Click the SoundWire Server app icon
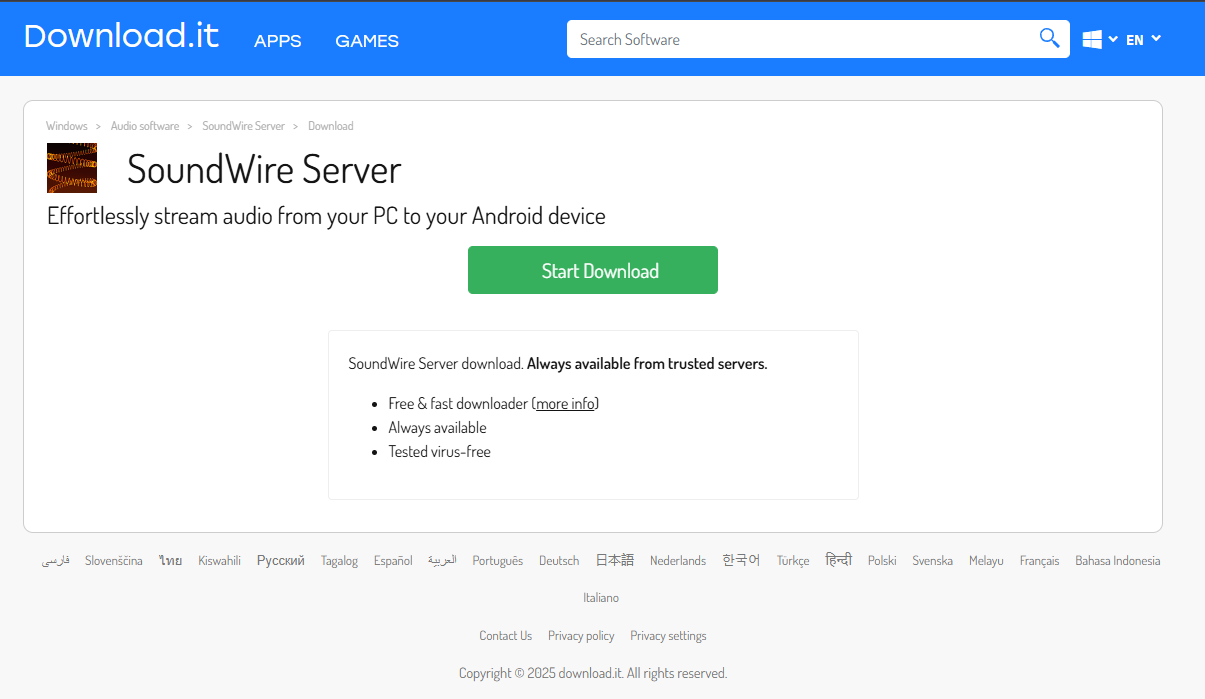 72,168
